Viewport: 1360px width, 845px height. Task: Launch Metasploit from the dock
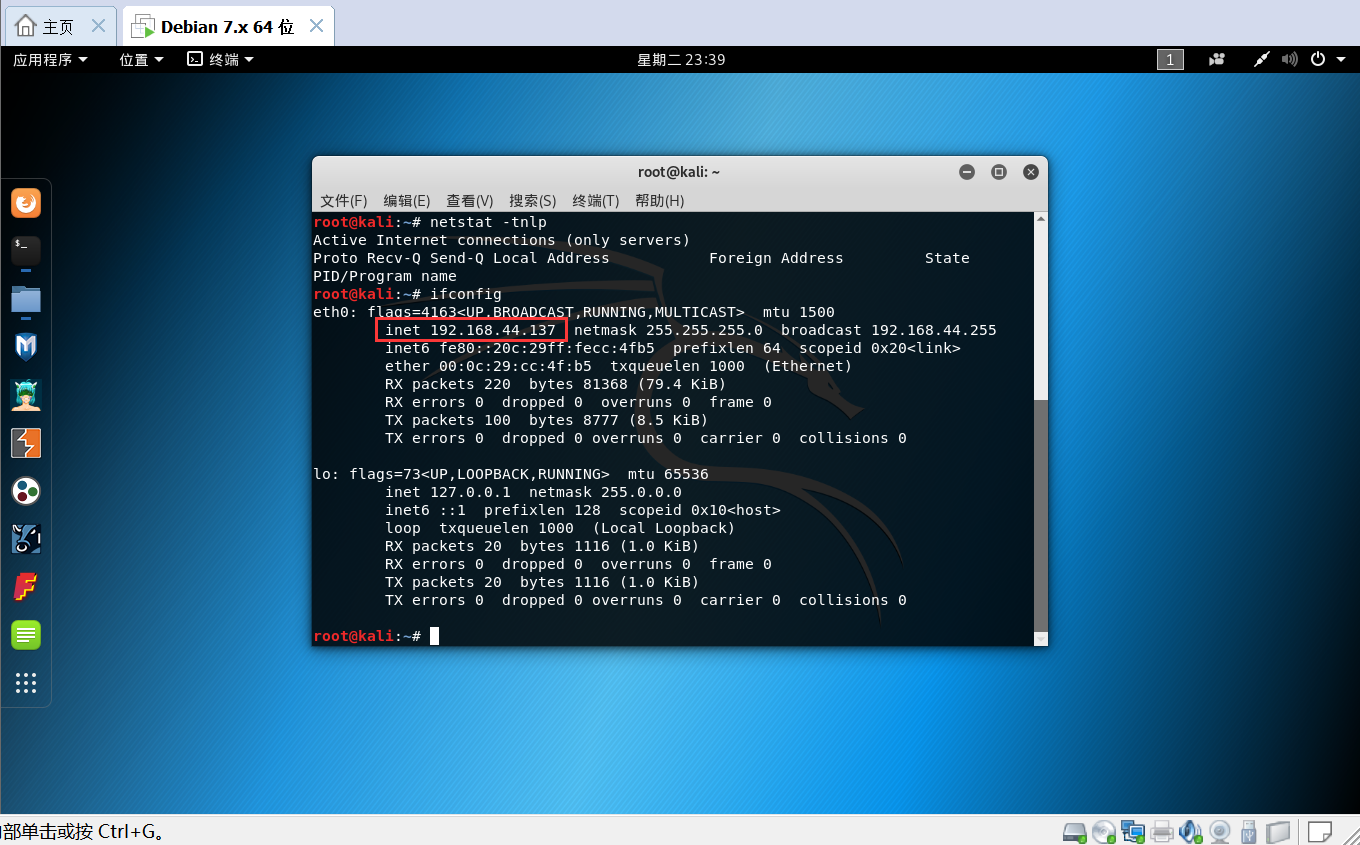(x=25, y=346)
